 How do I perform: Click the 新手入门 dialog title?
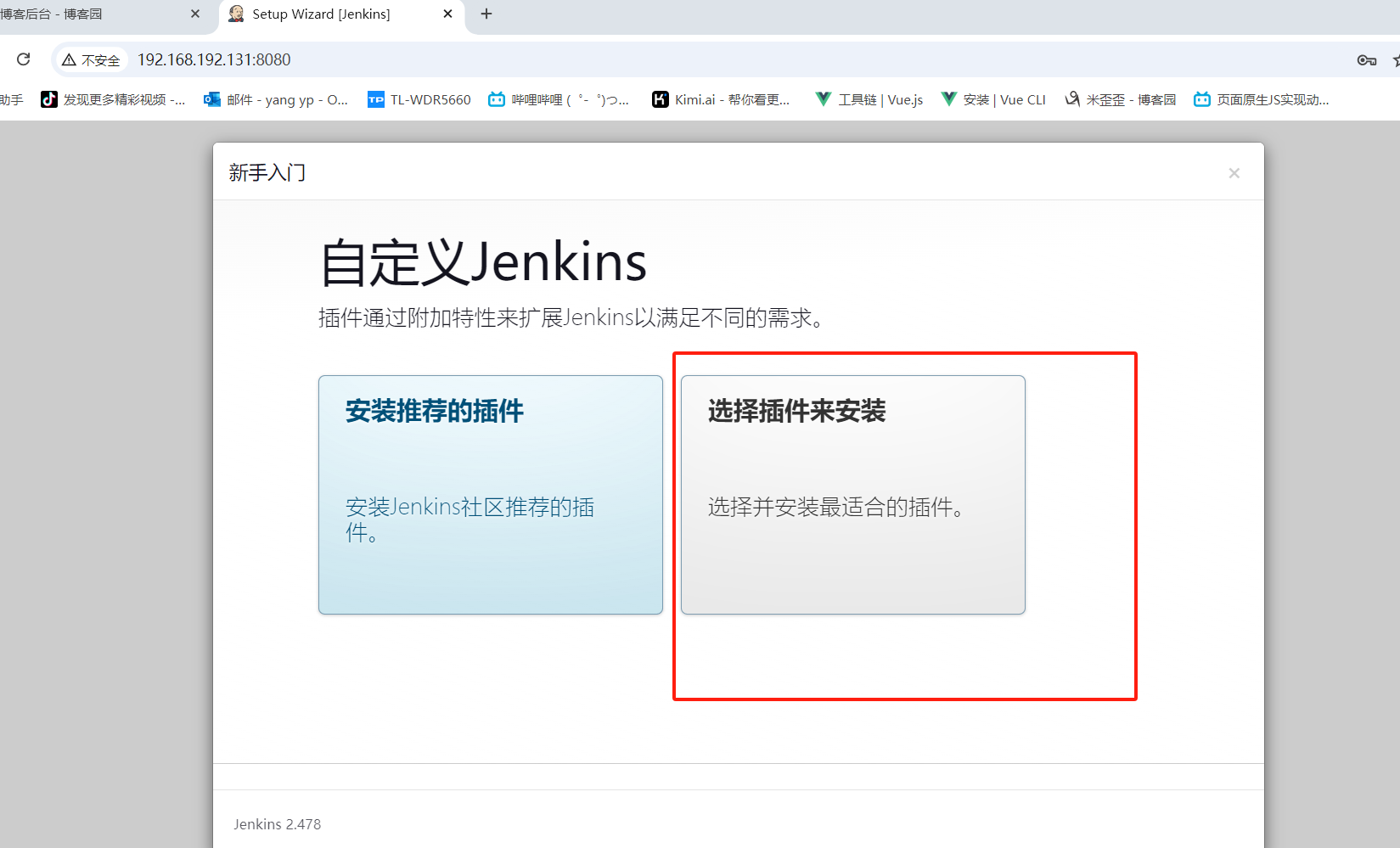click(267, 173)
